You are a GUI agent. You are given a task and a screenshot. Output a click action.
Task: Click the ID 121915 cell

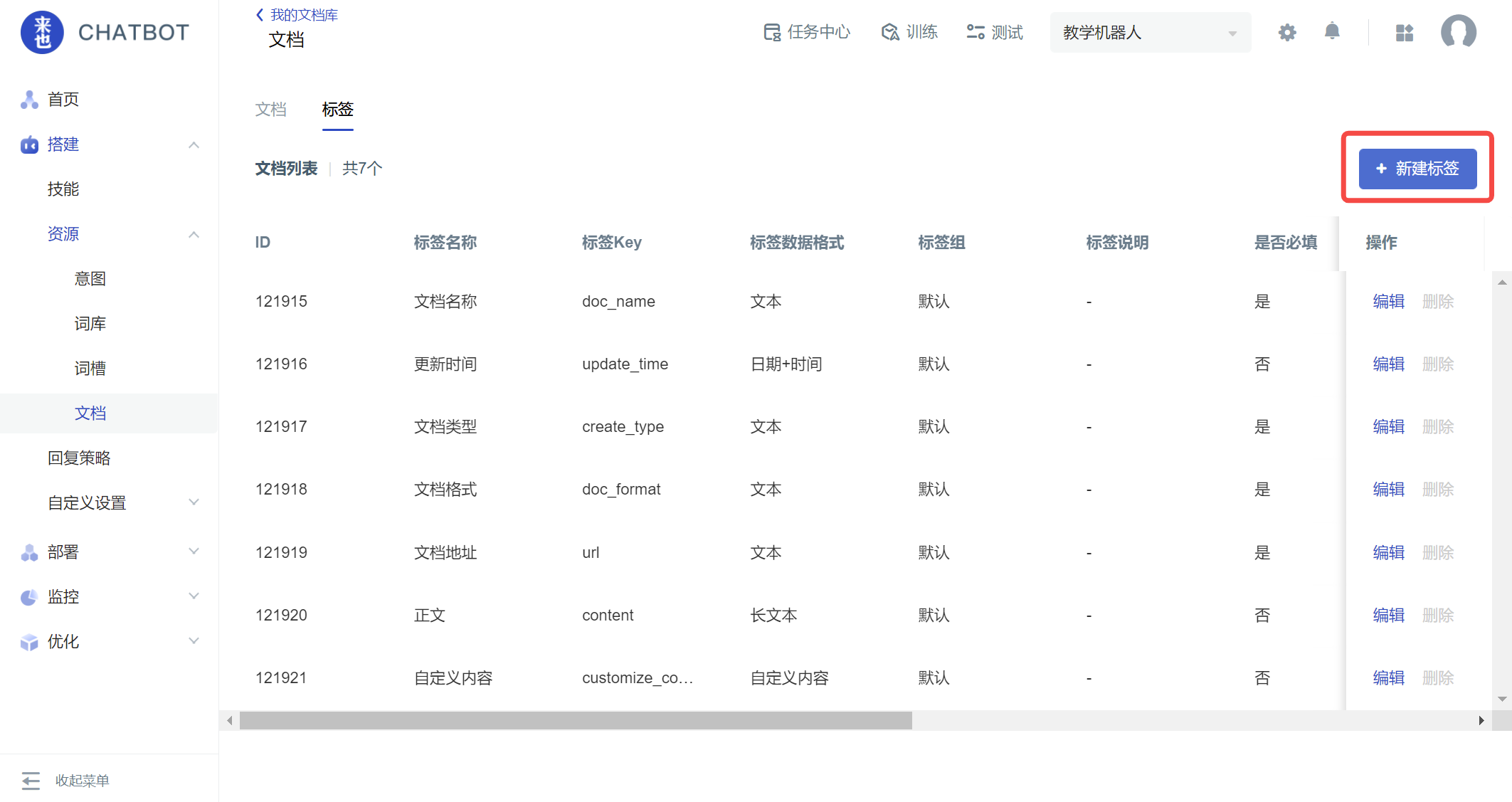click(x=281, y=302)
